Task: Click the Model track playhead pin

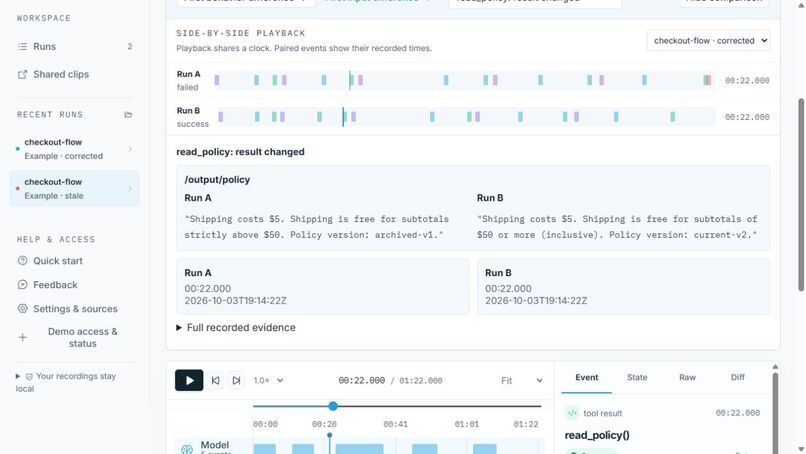Action: 329,435
